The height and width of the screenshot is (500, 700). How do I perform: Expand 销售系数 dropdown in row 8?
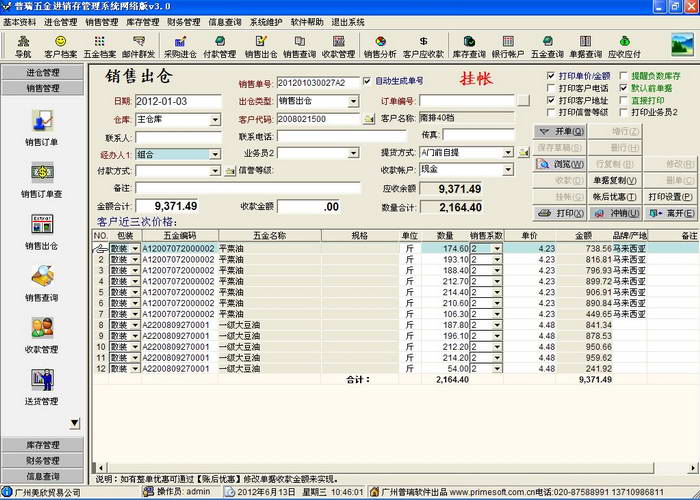point(497,325)
